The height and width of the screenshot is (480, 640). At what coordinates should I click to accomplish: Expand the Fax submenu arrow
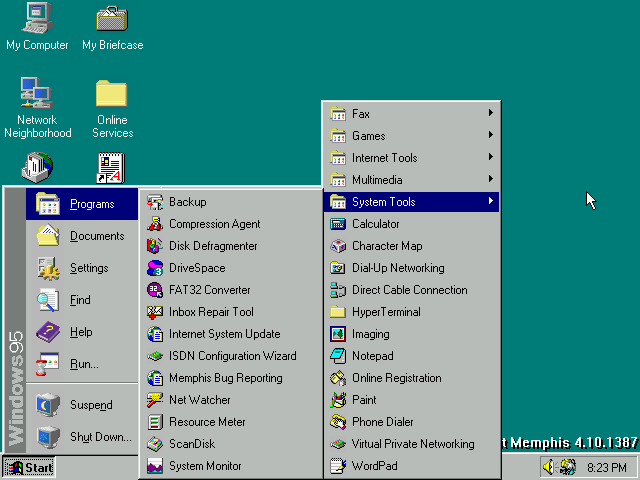pos(491,113)
